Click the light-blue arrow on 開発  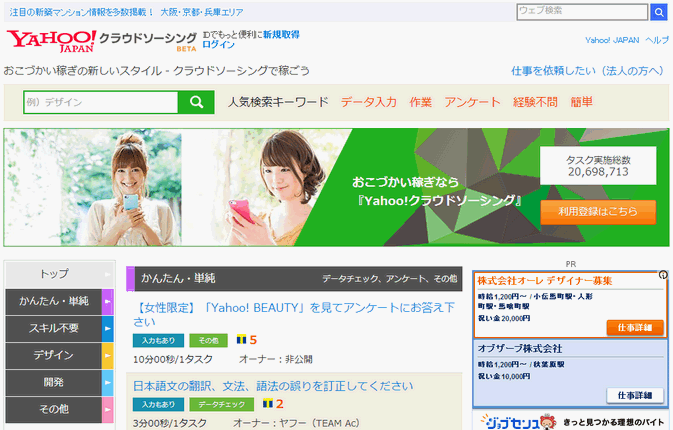[x=108, y=382]
